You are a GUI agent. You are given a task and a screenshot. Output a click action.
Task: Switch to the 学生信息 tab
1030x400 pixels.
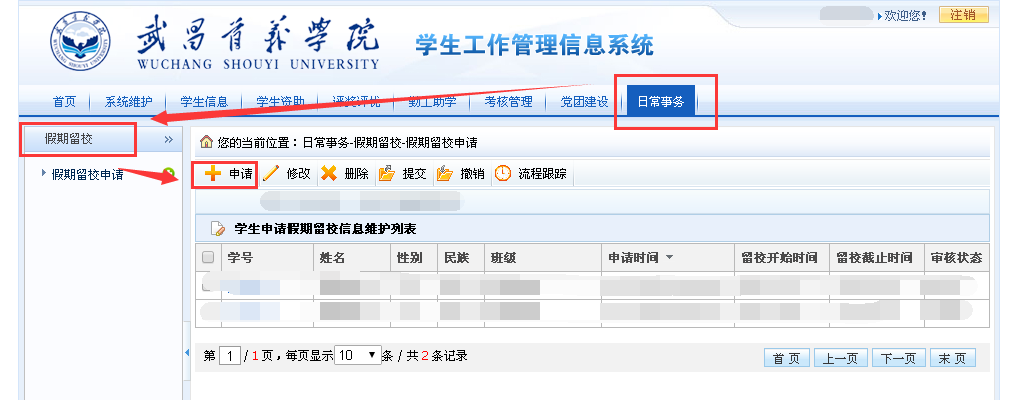204,101
